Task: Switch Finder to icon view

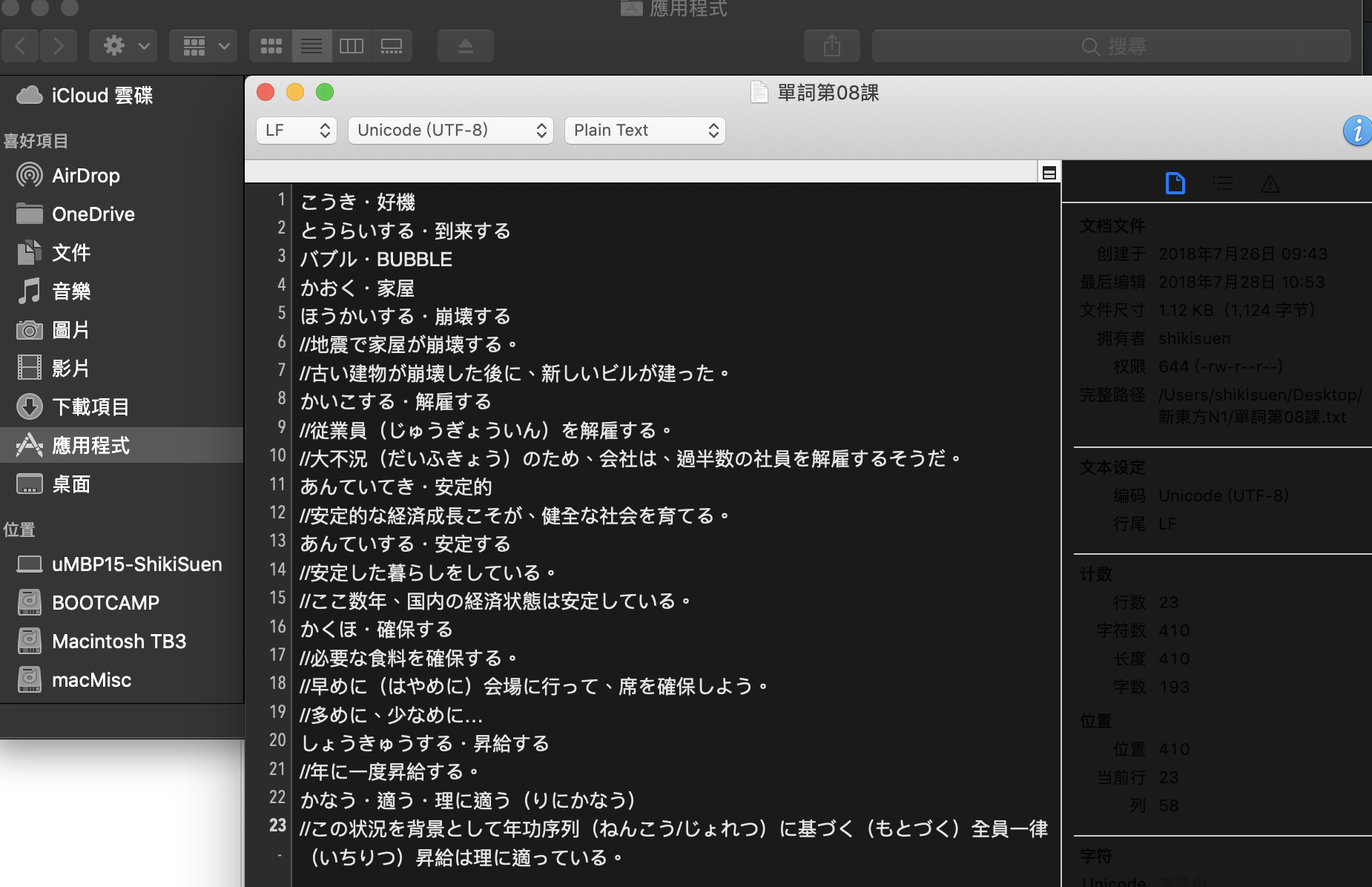Action: tap(271, 46)
